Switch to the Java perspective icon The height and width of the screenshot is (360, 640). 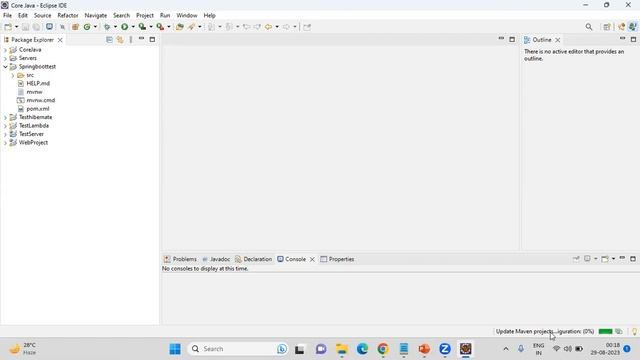pyautogui.click(x=632, y=27)
